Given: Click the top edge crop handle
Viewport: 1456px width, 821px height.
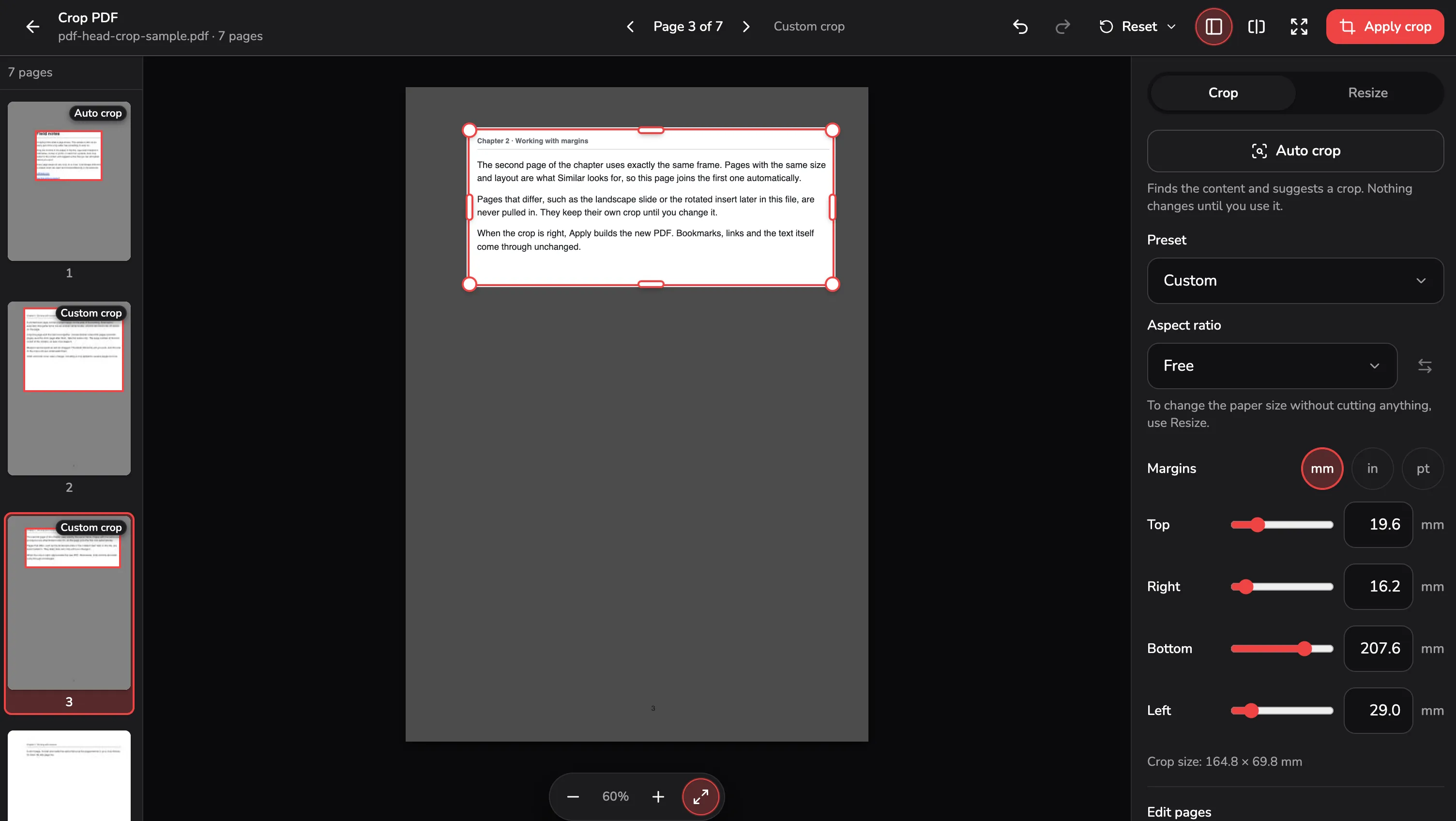Looking at the screenshot, I should pyautogui.click(x=651, y=131).
